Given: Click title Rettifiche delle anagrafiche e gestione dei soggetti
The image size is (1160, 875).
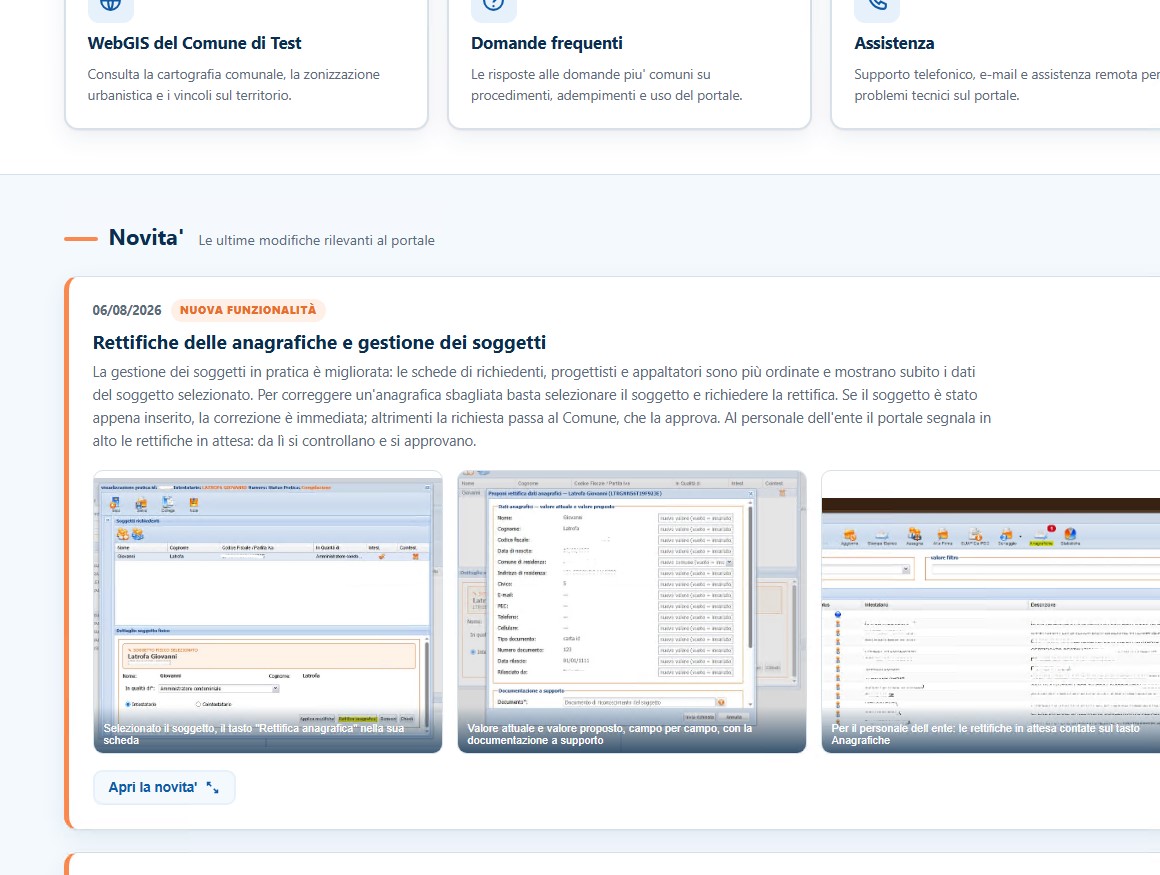Looking at the screenshot, I should point(319,342).
